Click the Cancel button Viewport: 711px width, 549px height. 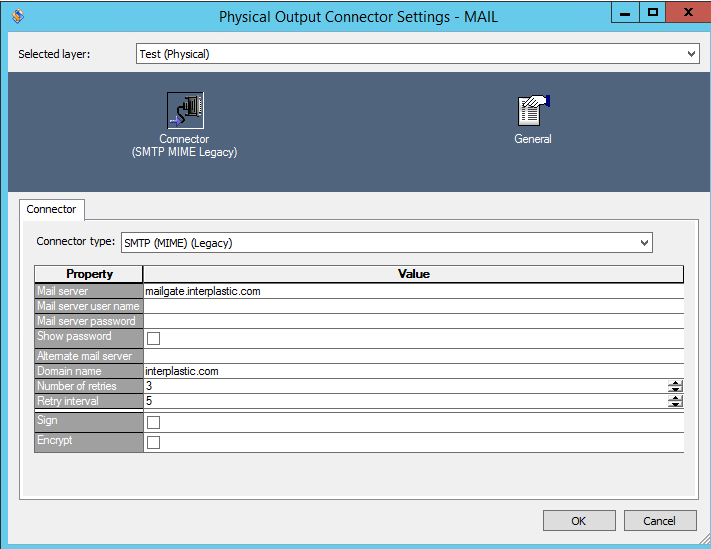tap(660, 521)
